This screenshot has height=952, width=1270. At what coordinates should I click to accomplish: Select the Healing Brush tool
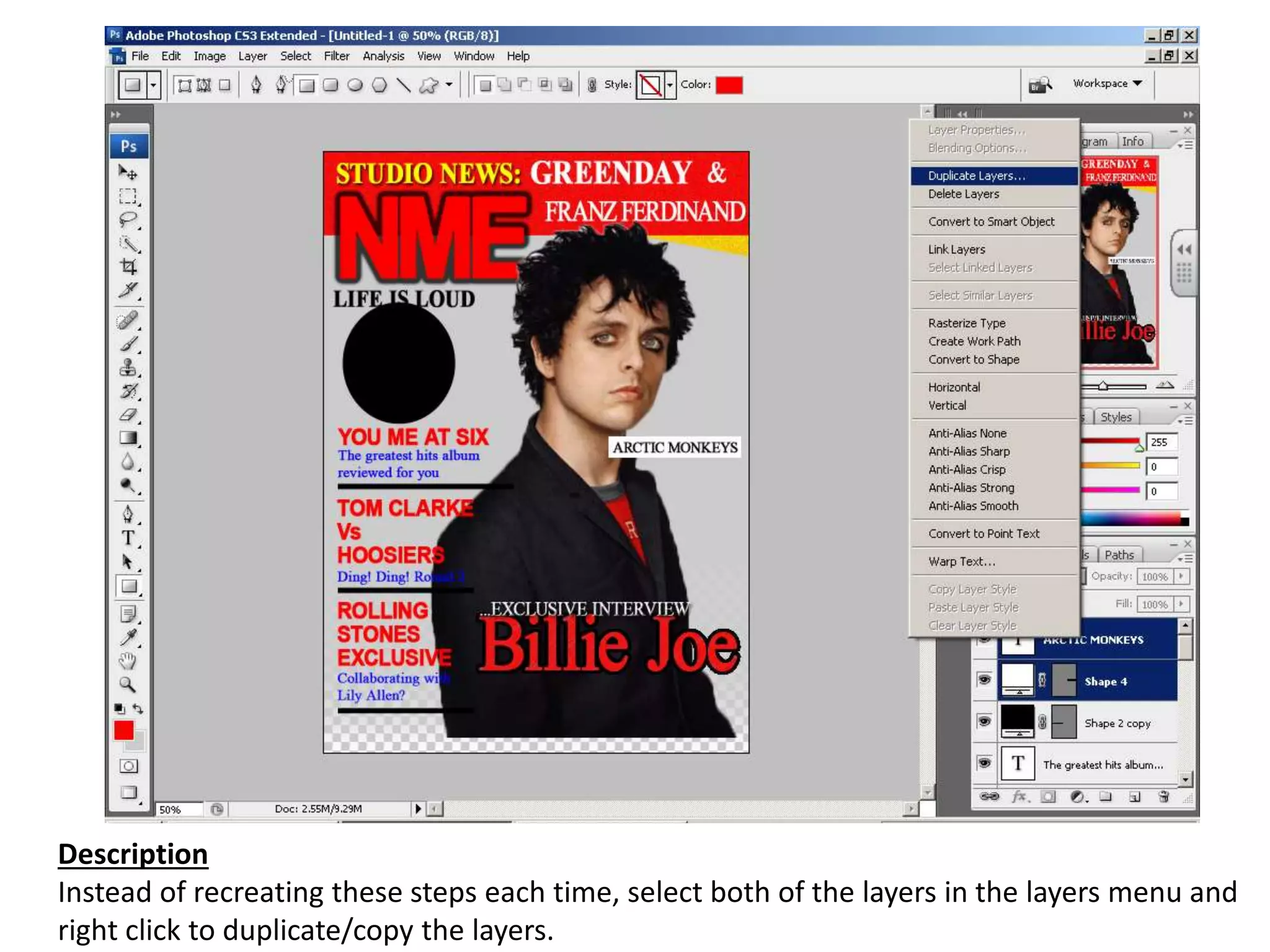[128, 320]
